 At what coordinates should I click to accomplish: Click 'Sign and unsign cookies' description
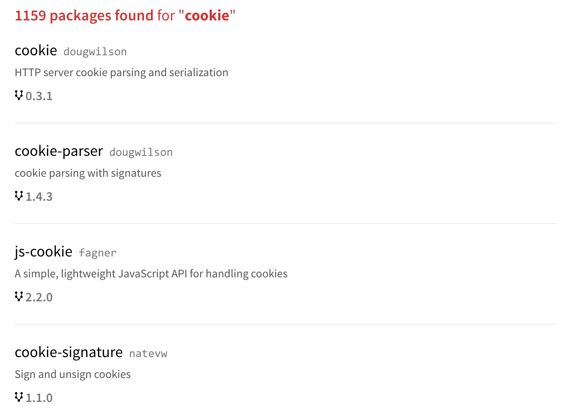pos(73,374)
